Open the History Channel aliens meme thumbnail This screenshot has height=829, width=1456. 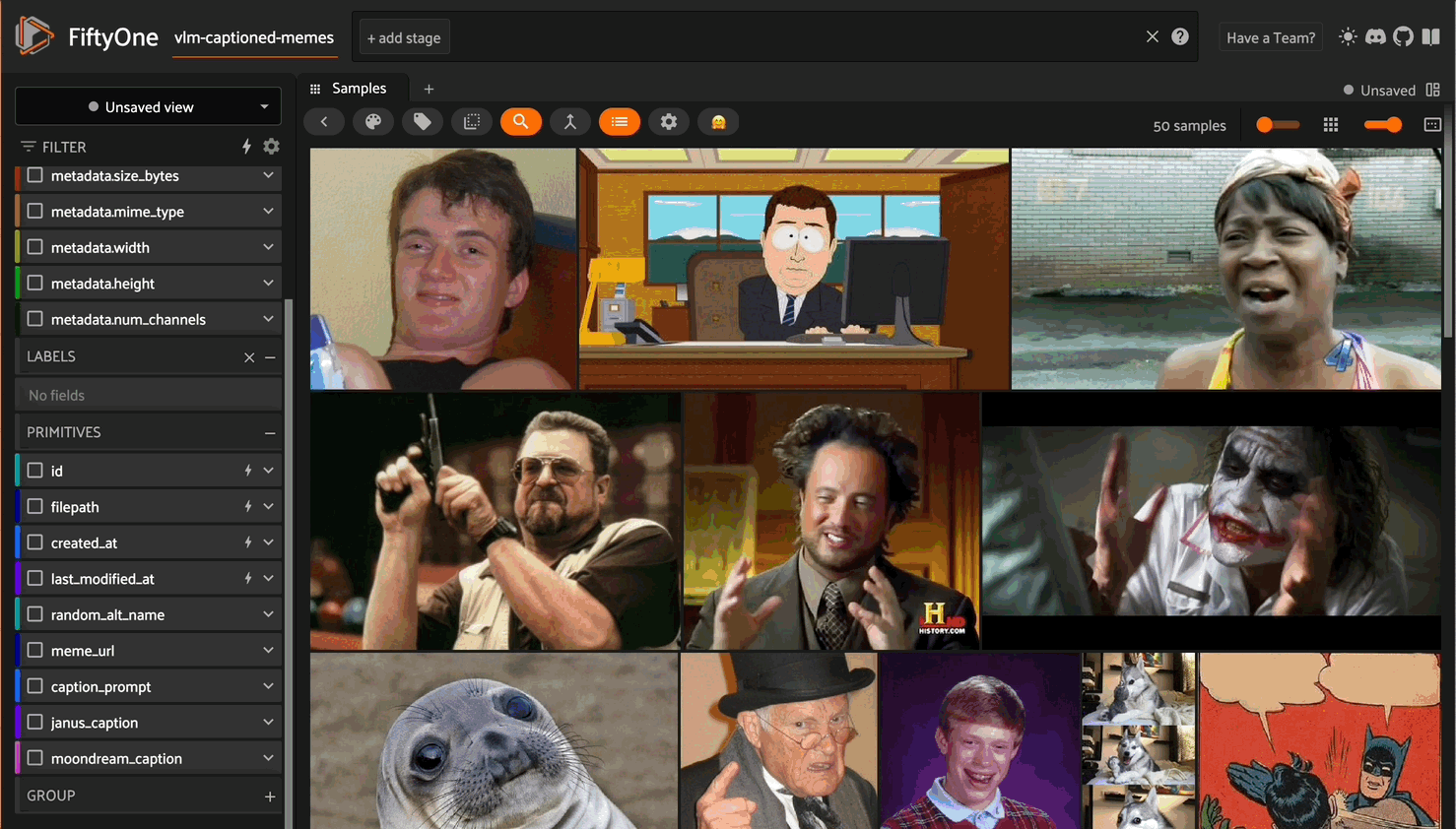point(831,521)
